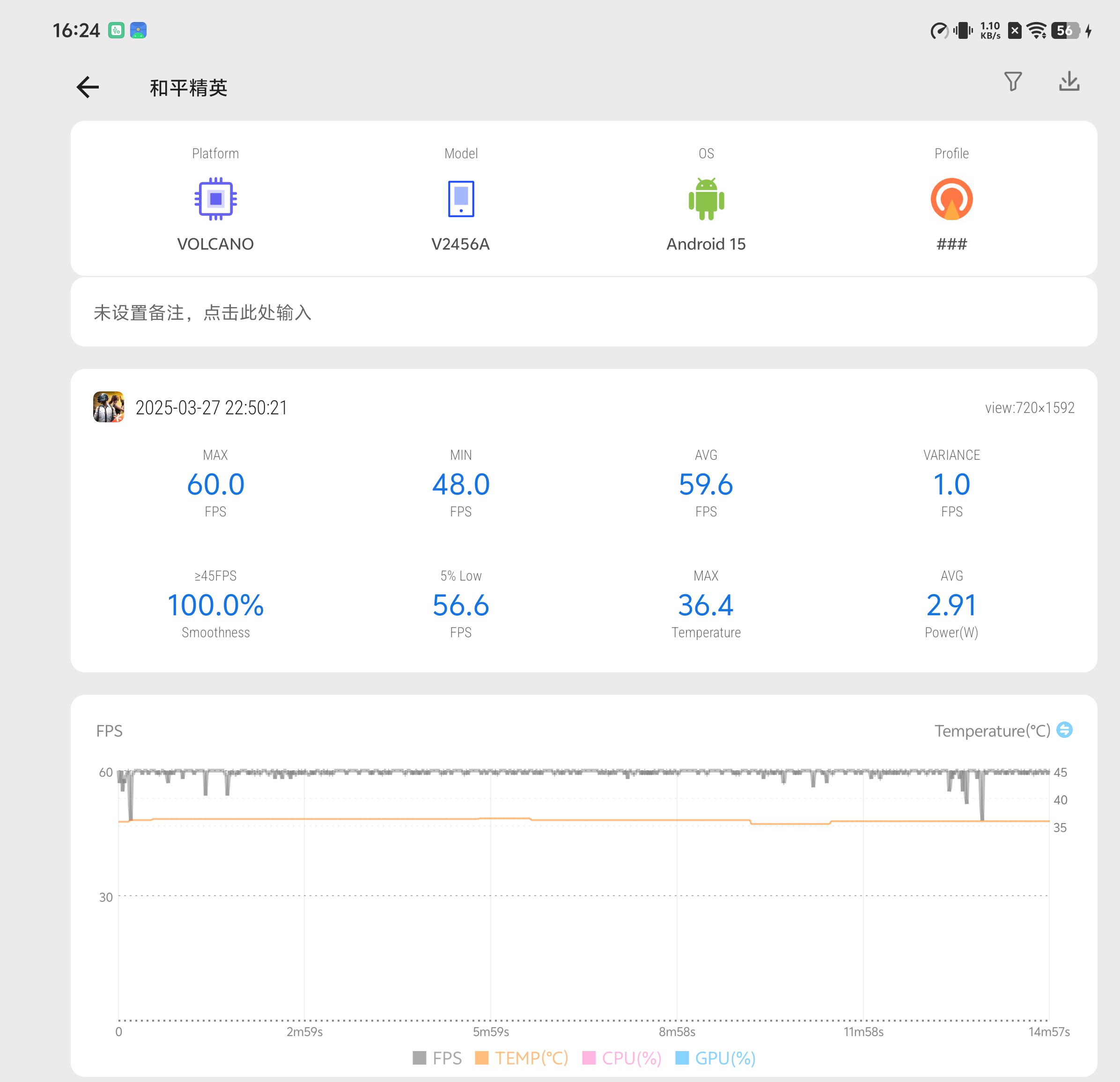The height and width of the screenshot is (1082, 1120).
Task: Click the 14m57s time axis label
Action: [1049, 1032]
